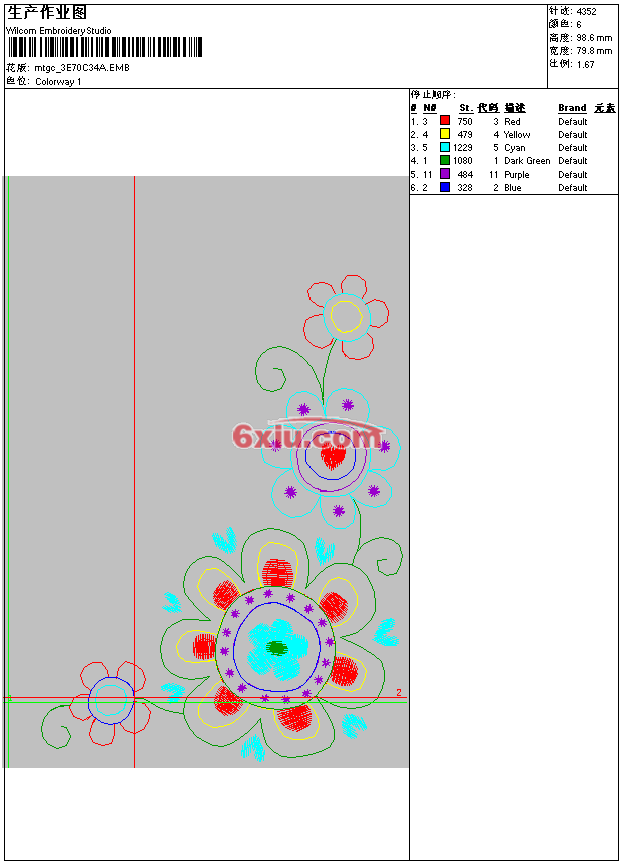This screenshot has width=620, height=861.
Task: Click the 停止顺序 heading
Action: tap(433, 94)
